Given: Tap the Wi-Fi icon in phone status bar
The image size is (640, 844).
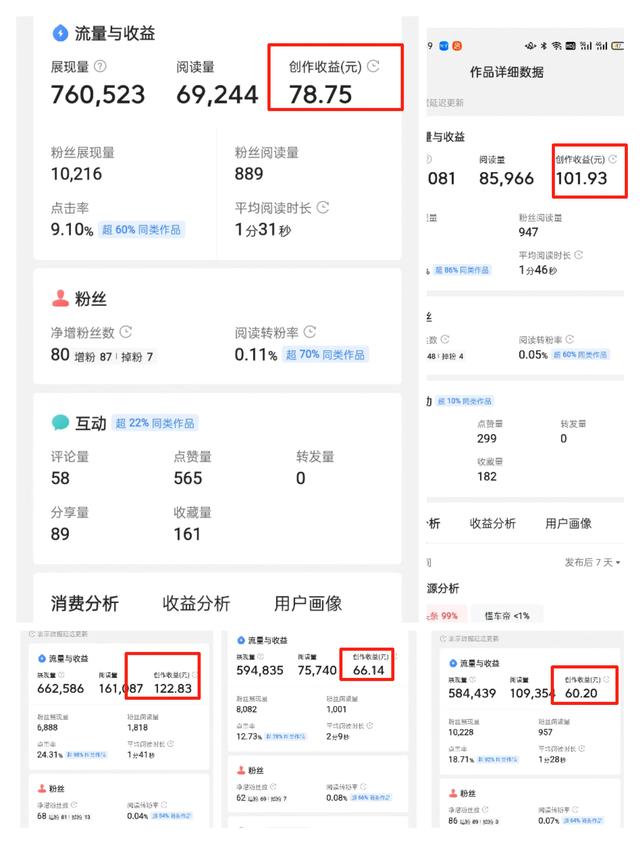Looking at the screenshot, I should (x=556, y=46).
